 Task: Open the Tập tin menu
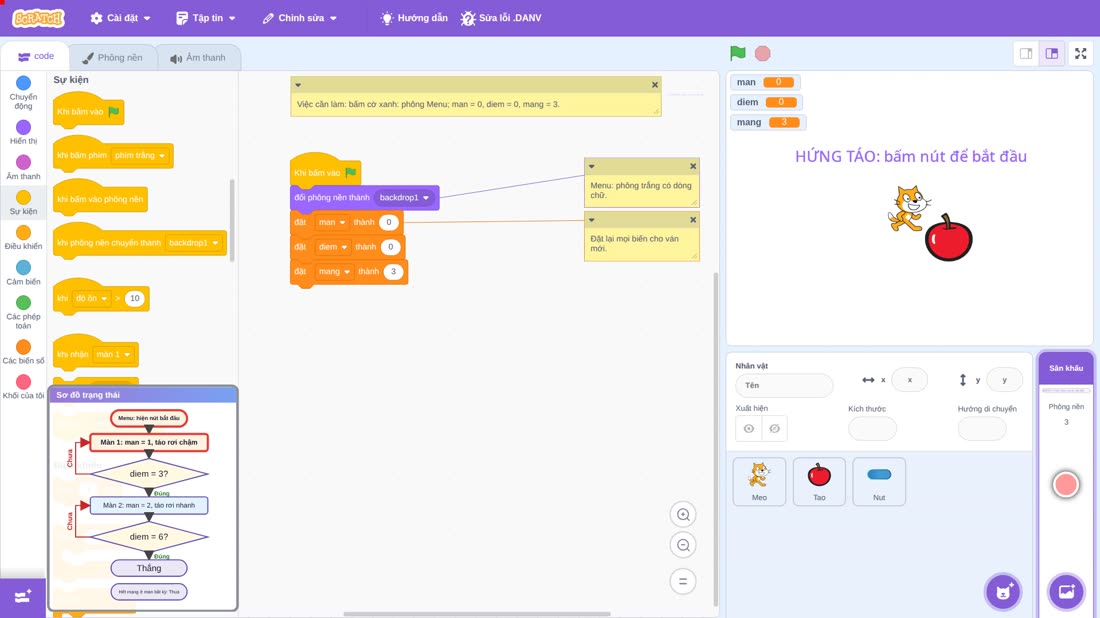206,18
